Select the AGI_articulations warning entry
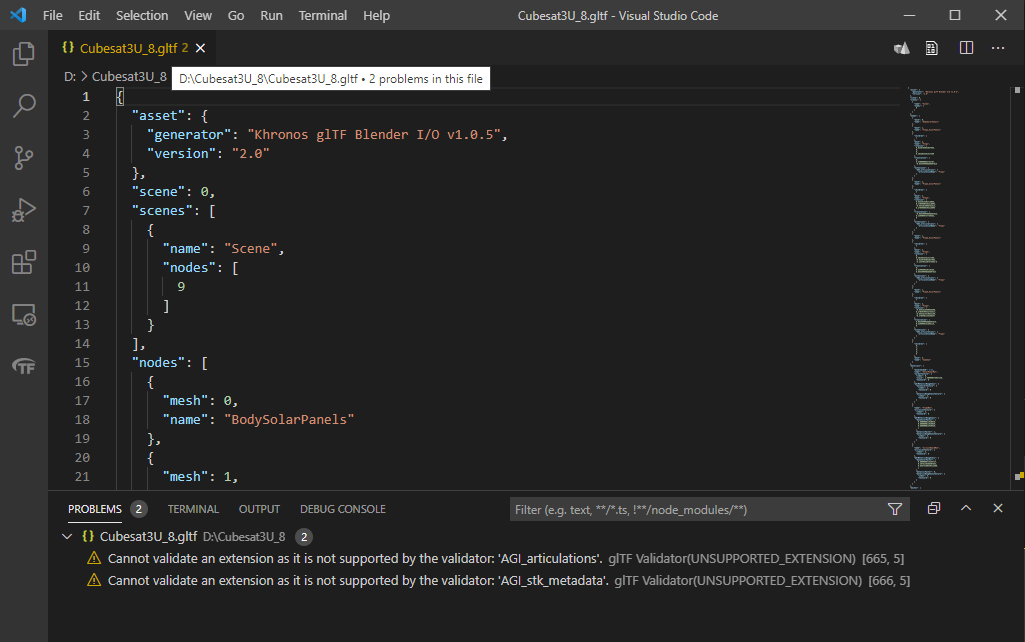The width and height of the screenshot is (1025, 642). tap(400, 558)
